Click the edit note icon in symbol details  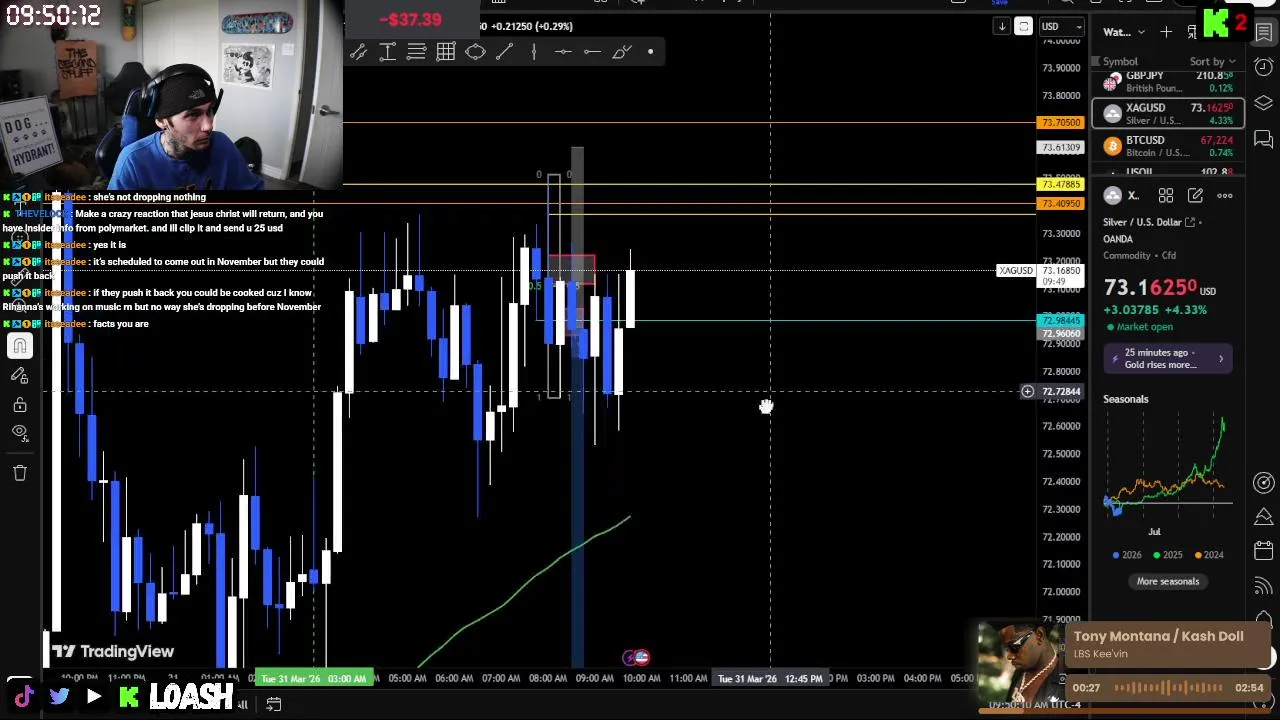(x=1195, y=196)
